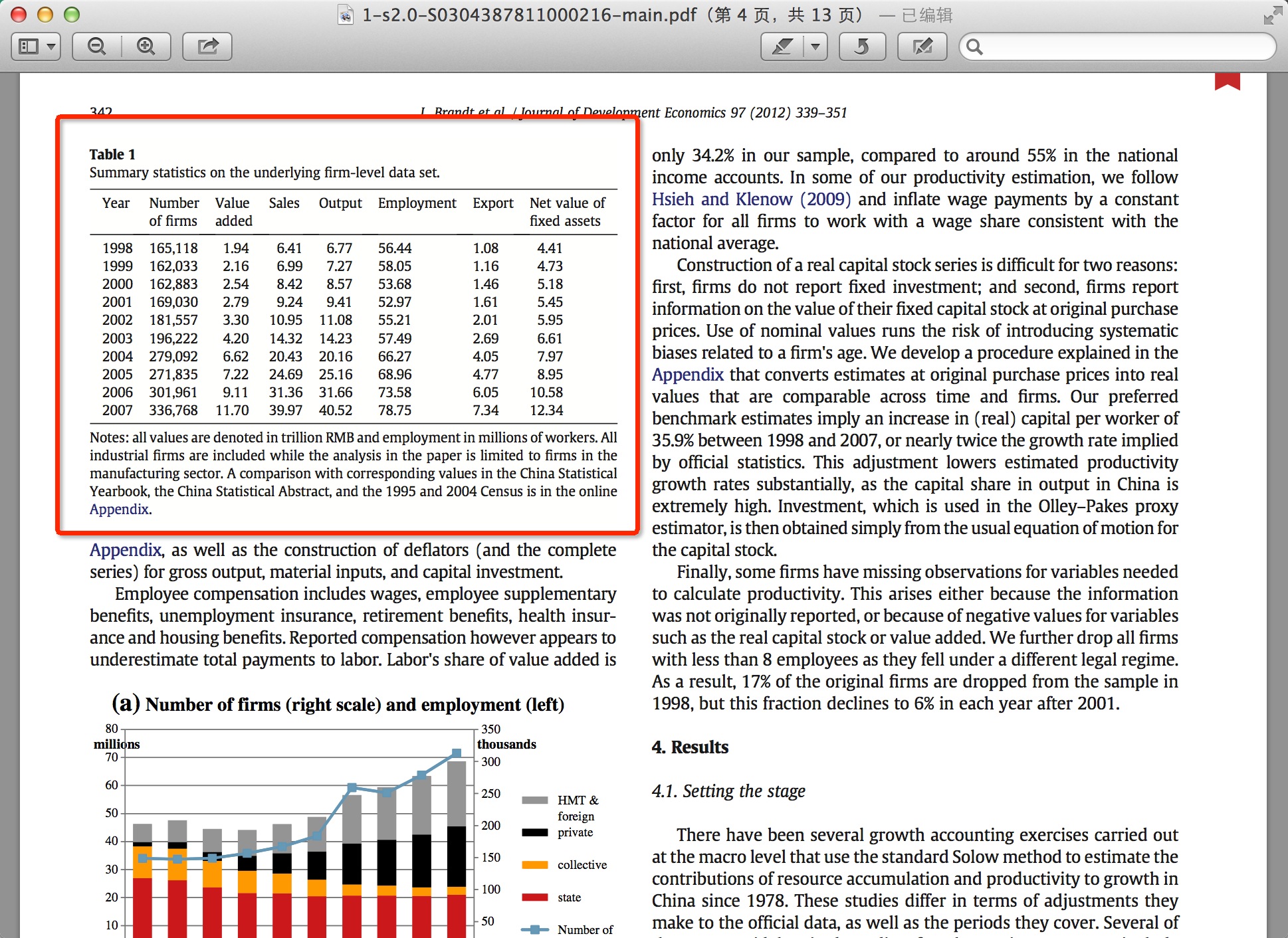
Task: Click the 1998 firms value 165,118
Action: pyautogui.click(x=173, y=248)
